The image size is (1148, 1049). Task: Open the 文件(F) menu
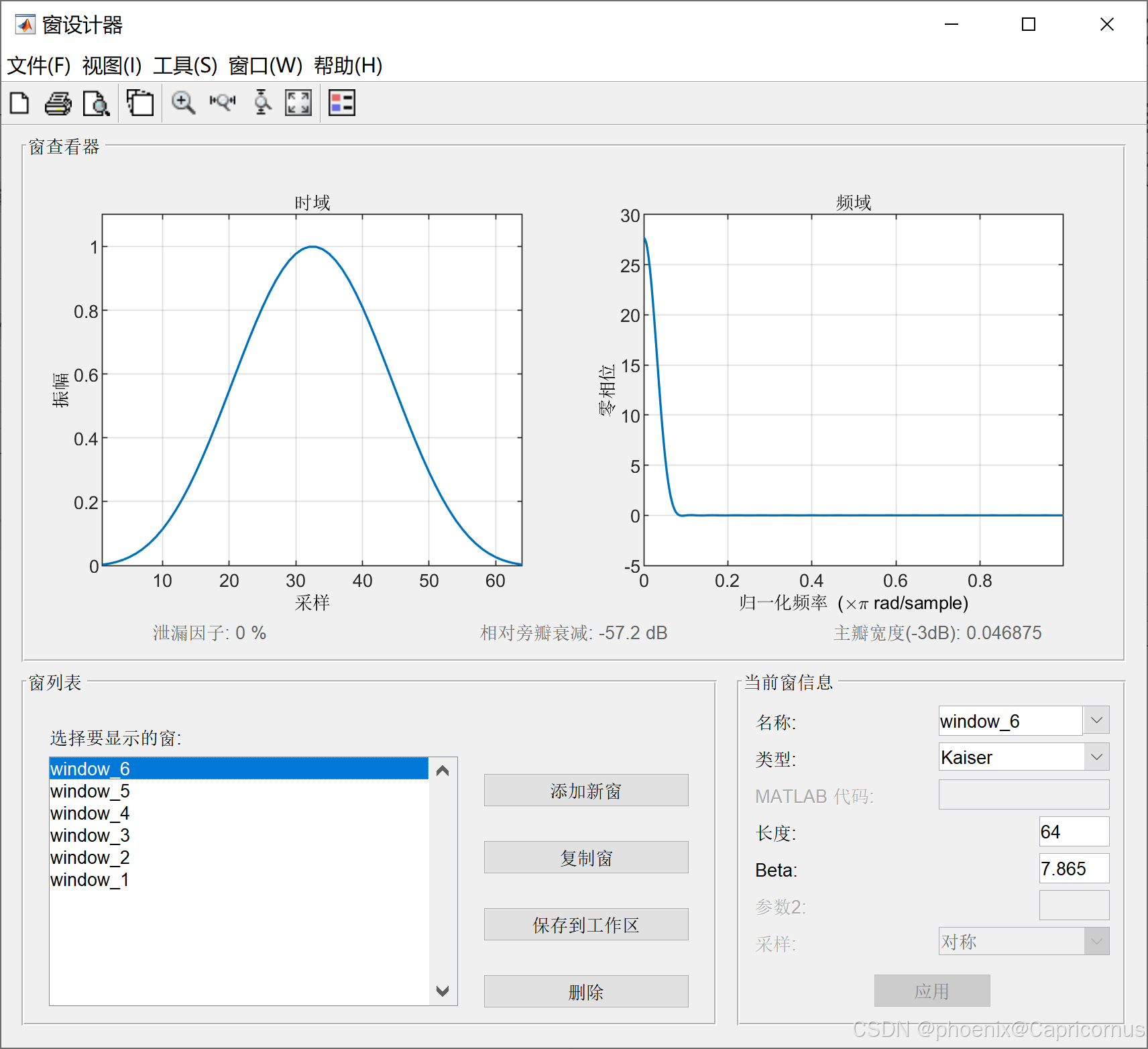pyautogui.click(x=39, y=66)
